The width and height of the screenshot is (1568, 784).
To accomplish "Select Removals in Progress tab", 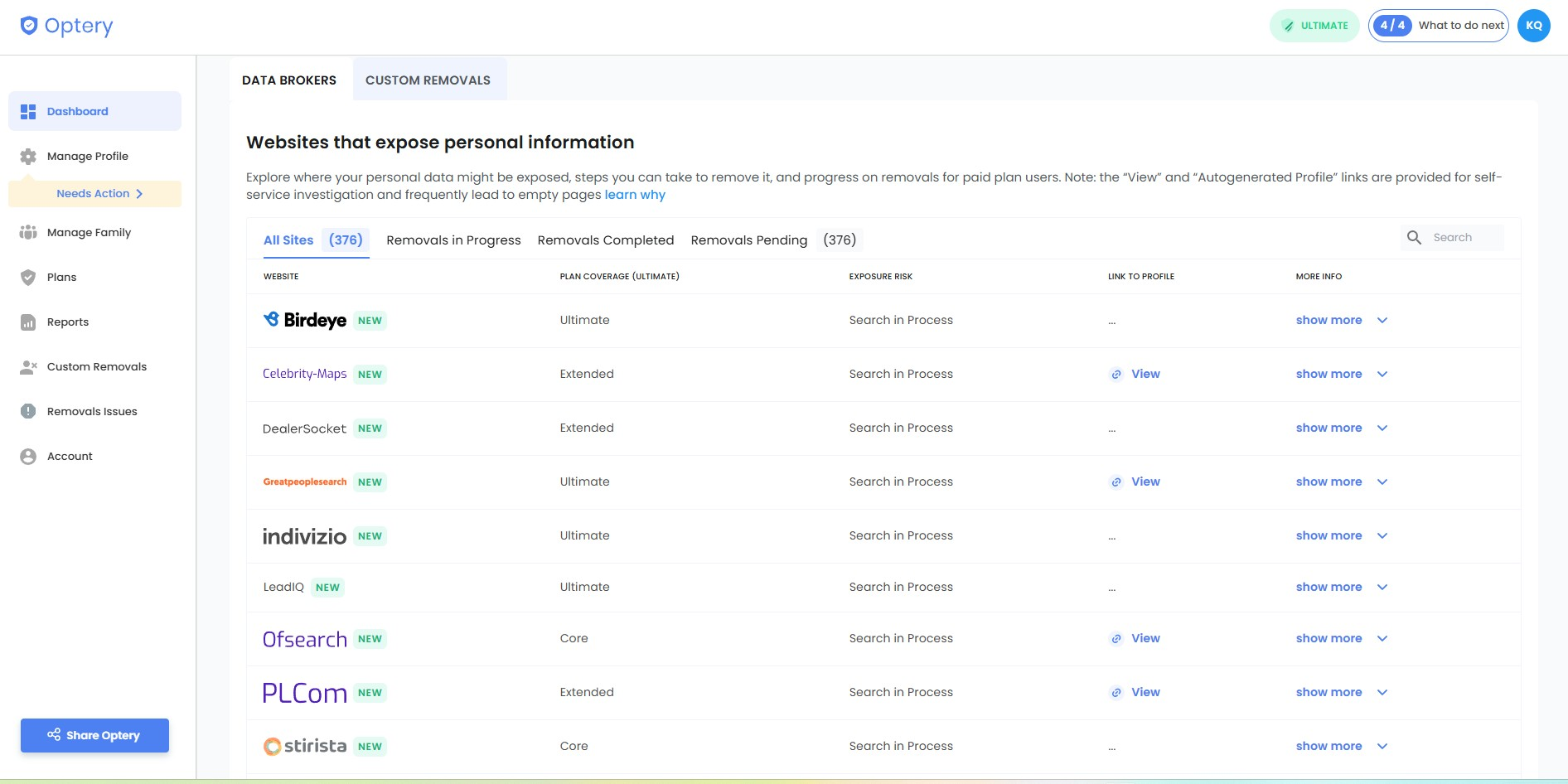I will coord(453,240).
